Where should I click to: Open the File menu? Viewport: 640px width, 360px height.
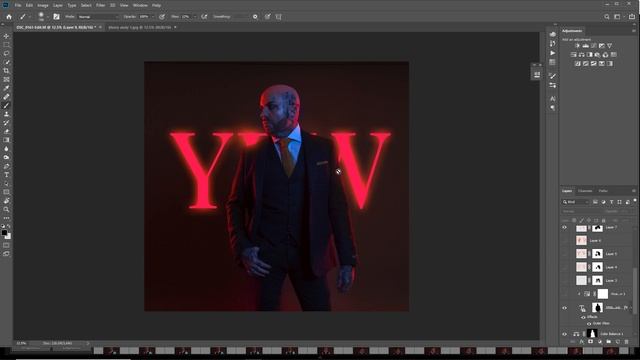[18, 5]
